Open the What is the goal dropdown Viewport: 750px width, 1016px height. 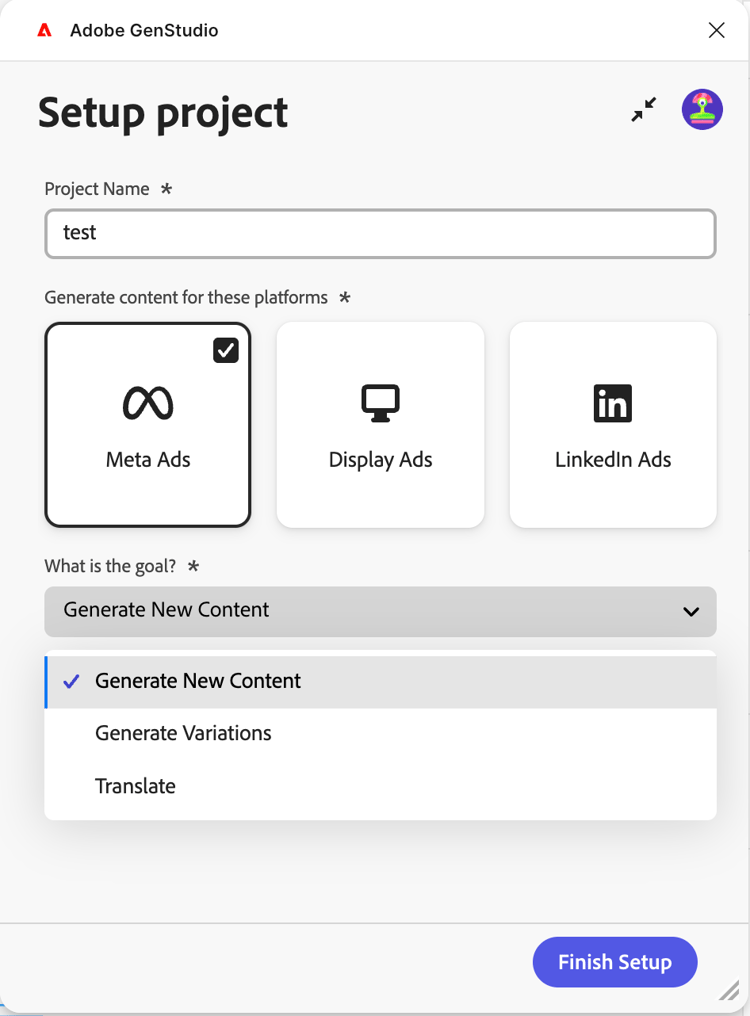click(x=380, y=611)
